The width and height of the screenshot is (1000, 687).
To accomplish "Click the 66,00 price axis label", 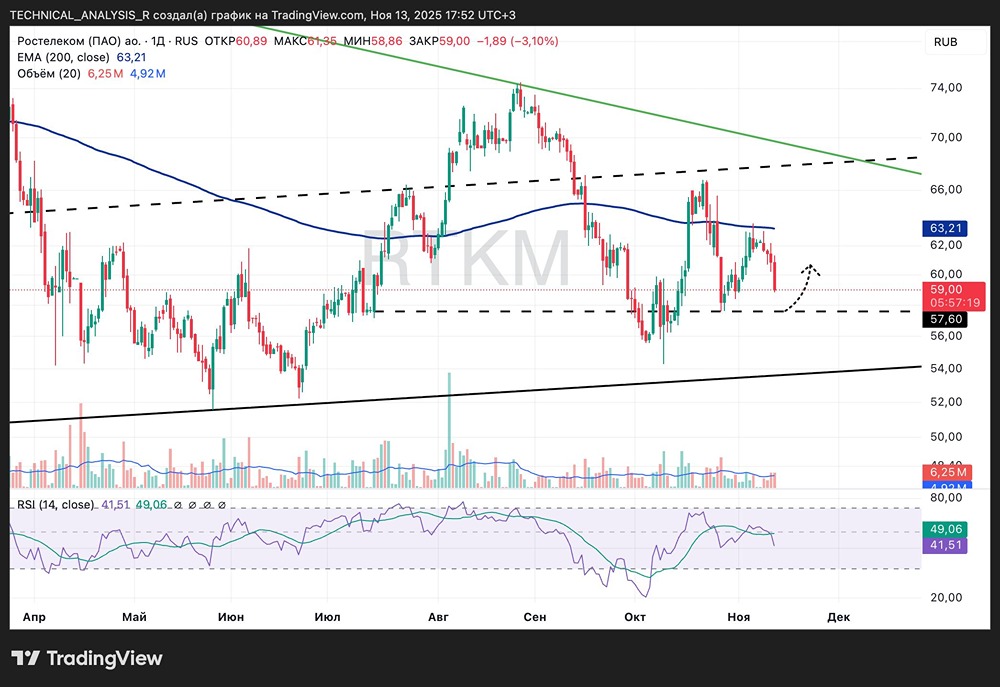I will click(x=946, y=189).
